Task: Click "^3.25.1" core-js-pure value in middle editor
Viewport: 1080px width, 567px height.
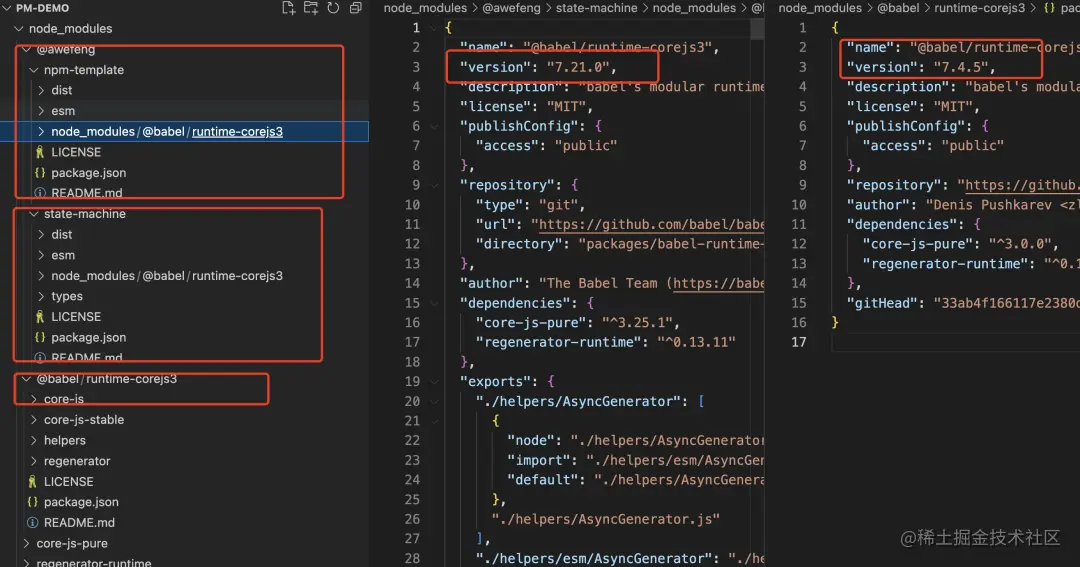Action: coord(637,322)
